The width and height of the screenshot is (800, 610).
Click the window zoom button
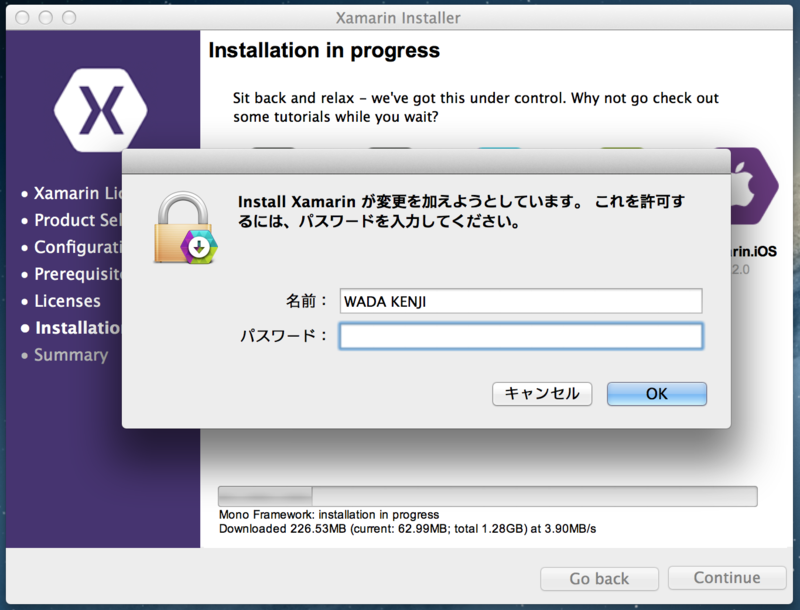click(69, 18)
